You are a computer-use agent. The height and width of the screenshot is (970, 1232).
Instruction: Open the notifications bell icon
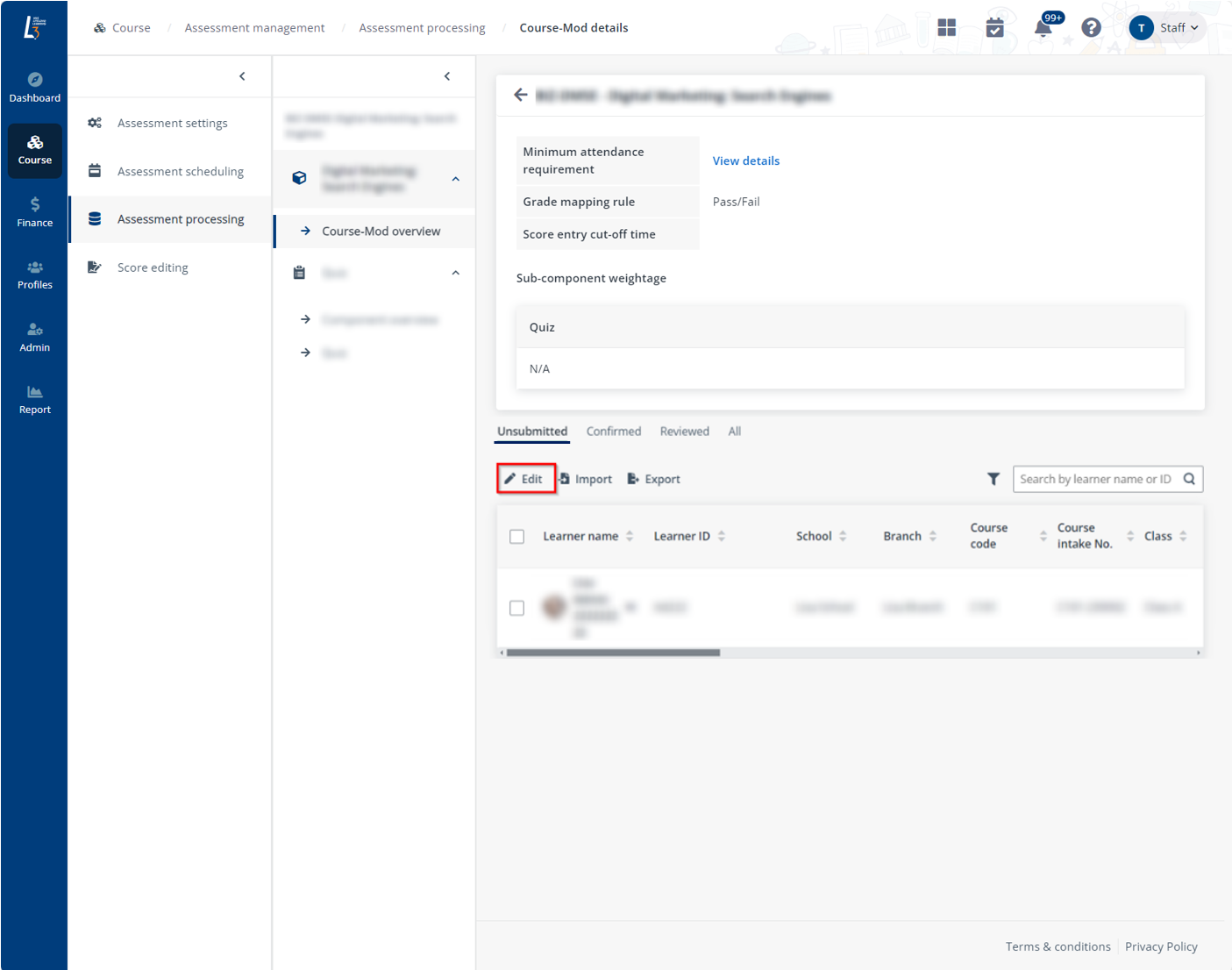click(1043, 28)
